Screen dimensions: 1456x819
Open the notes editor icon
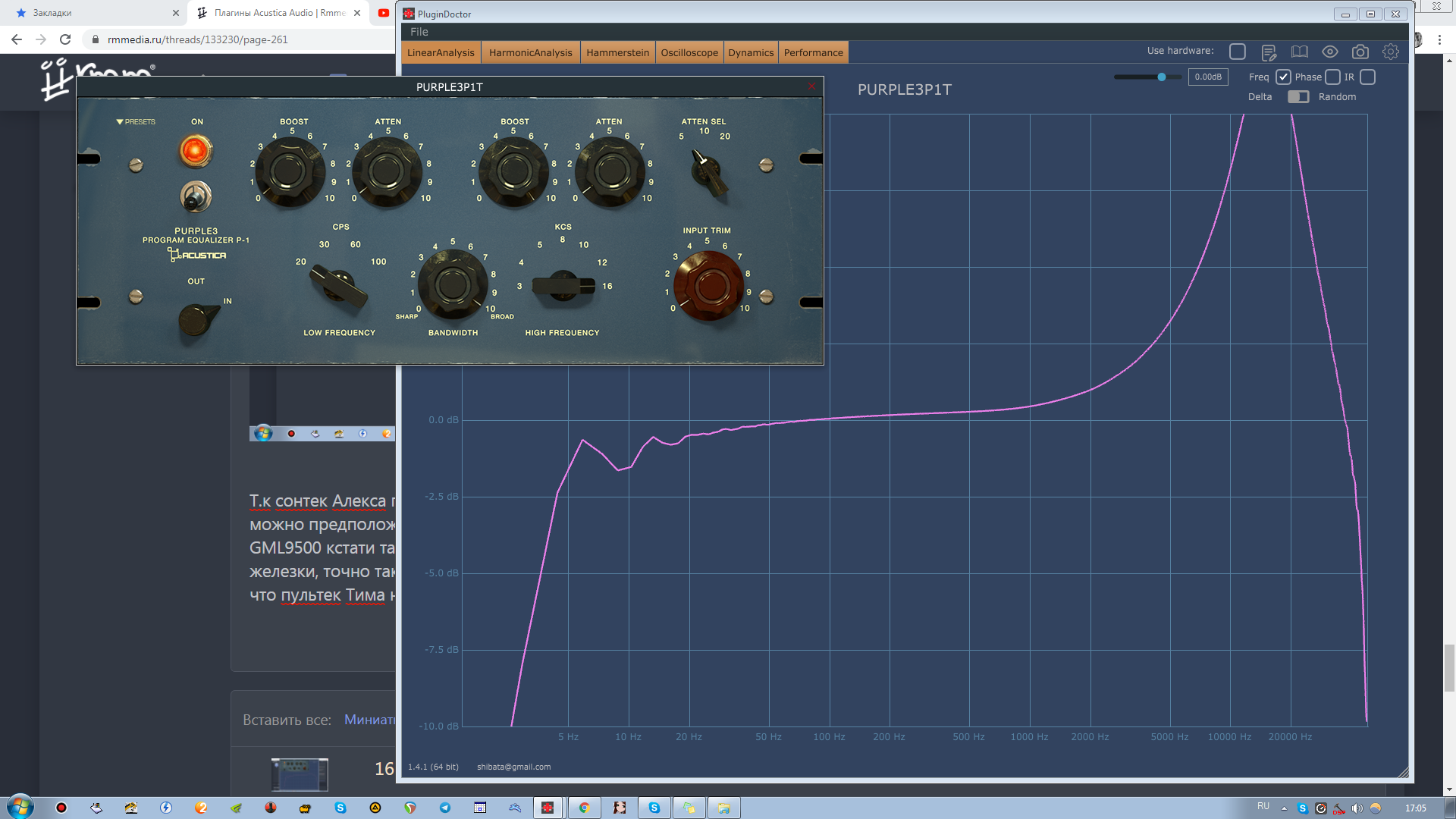[1268, 52]
